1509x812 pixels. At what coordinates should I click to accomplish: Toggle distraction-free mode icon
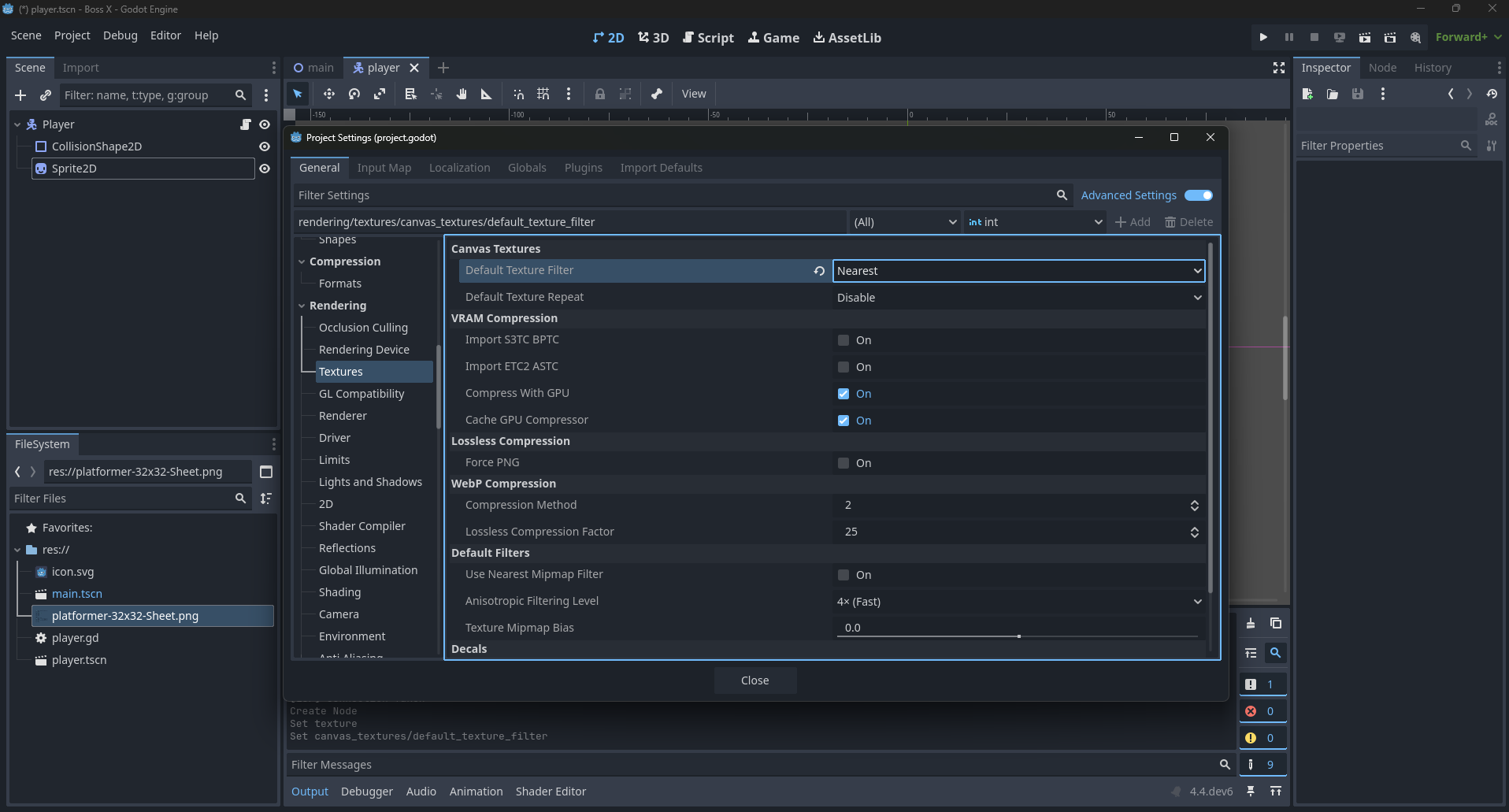click(1279, 68)
